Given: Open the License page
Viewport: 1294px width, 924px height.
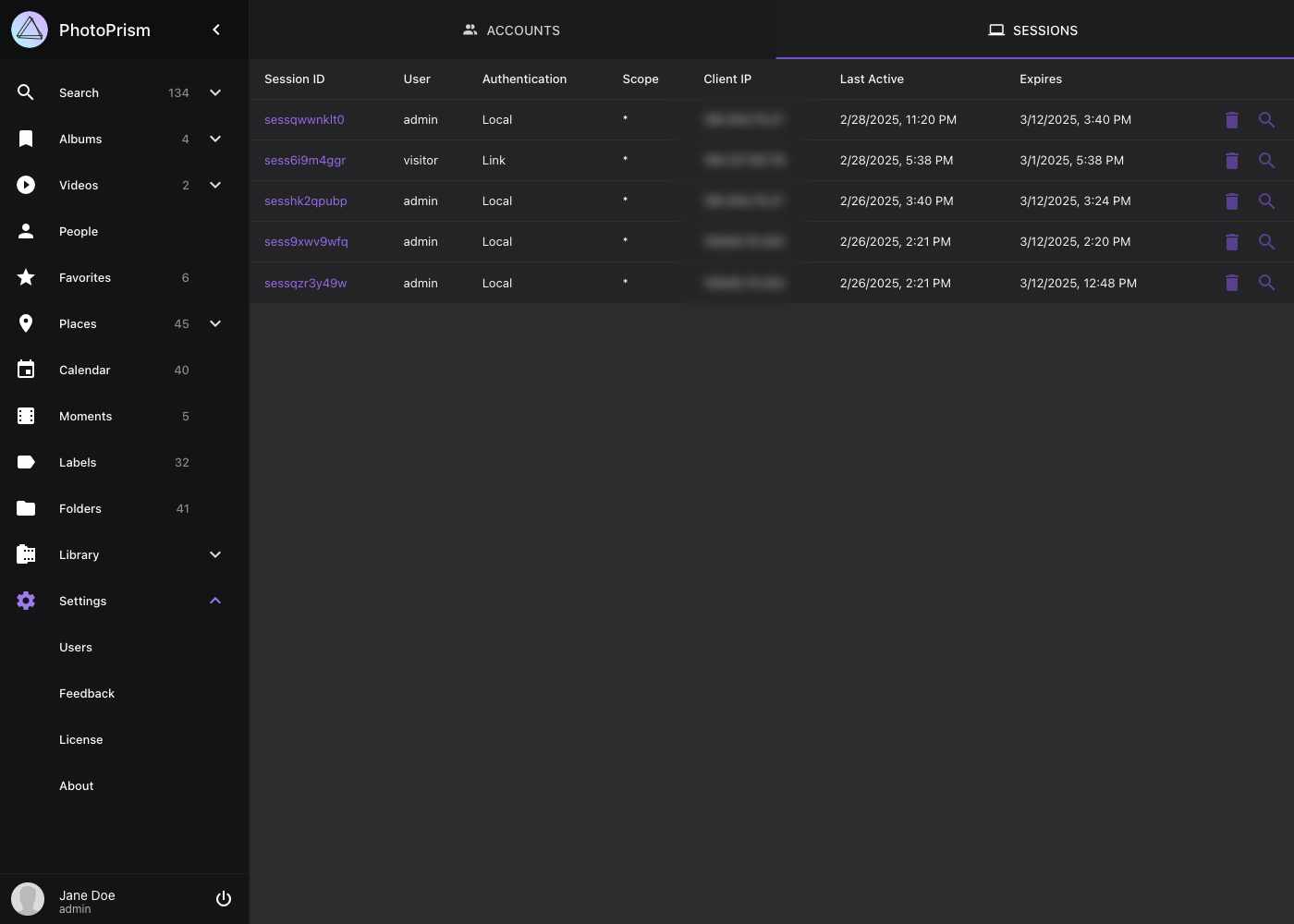Looking at the screenshot, I should [80, 739].
